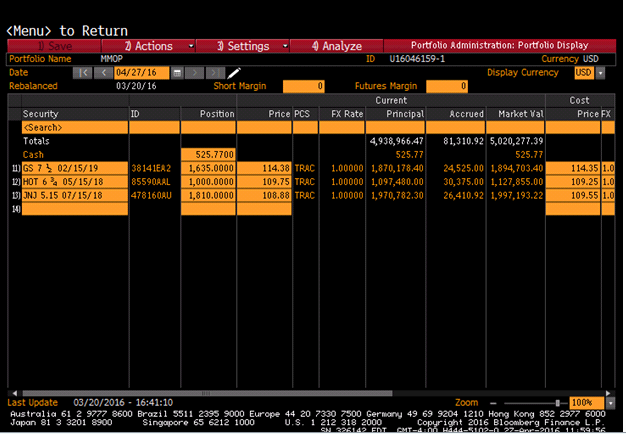Open the calendar date picker
The width and height of the screenshot is (626, 434).
(x=177, y=73)
